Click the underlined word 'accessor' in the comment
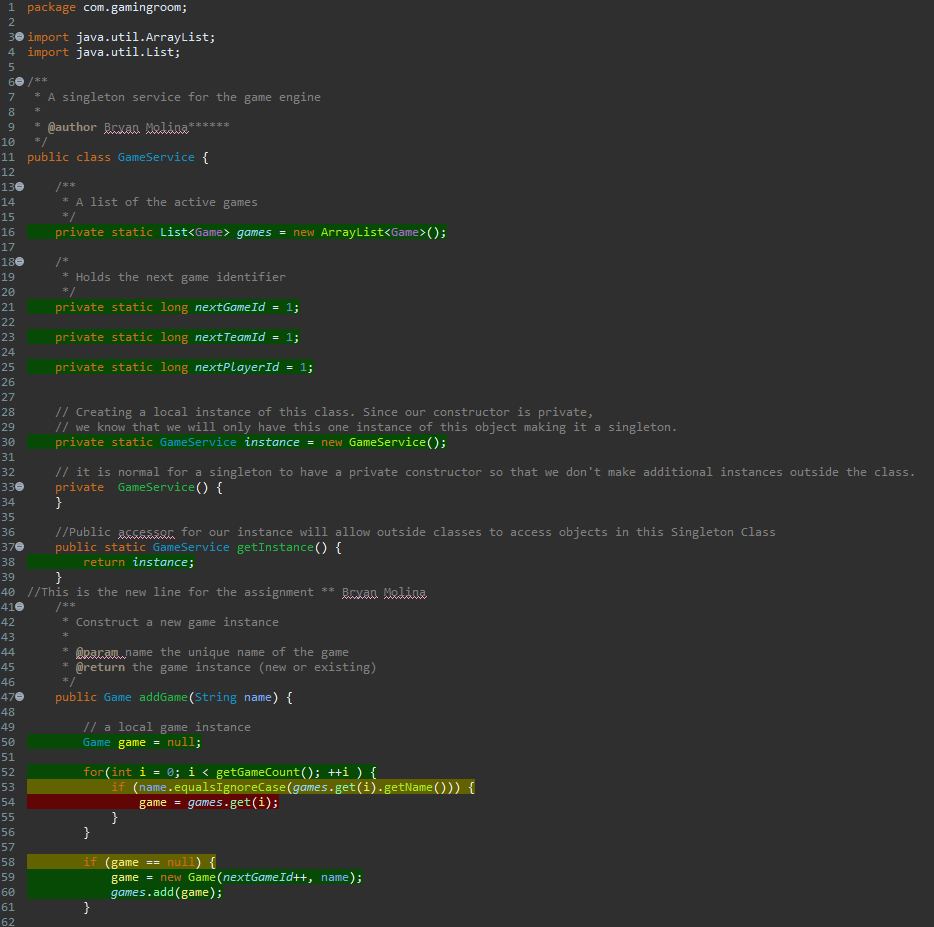Image resolution: width=934 pixels, height=927 pixels. coord(146,532)
